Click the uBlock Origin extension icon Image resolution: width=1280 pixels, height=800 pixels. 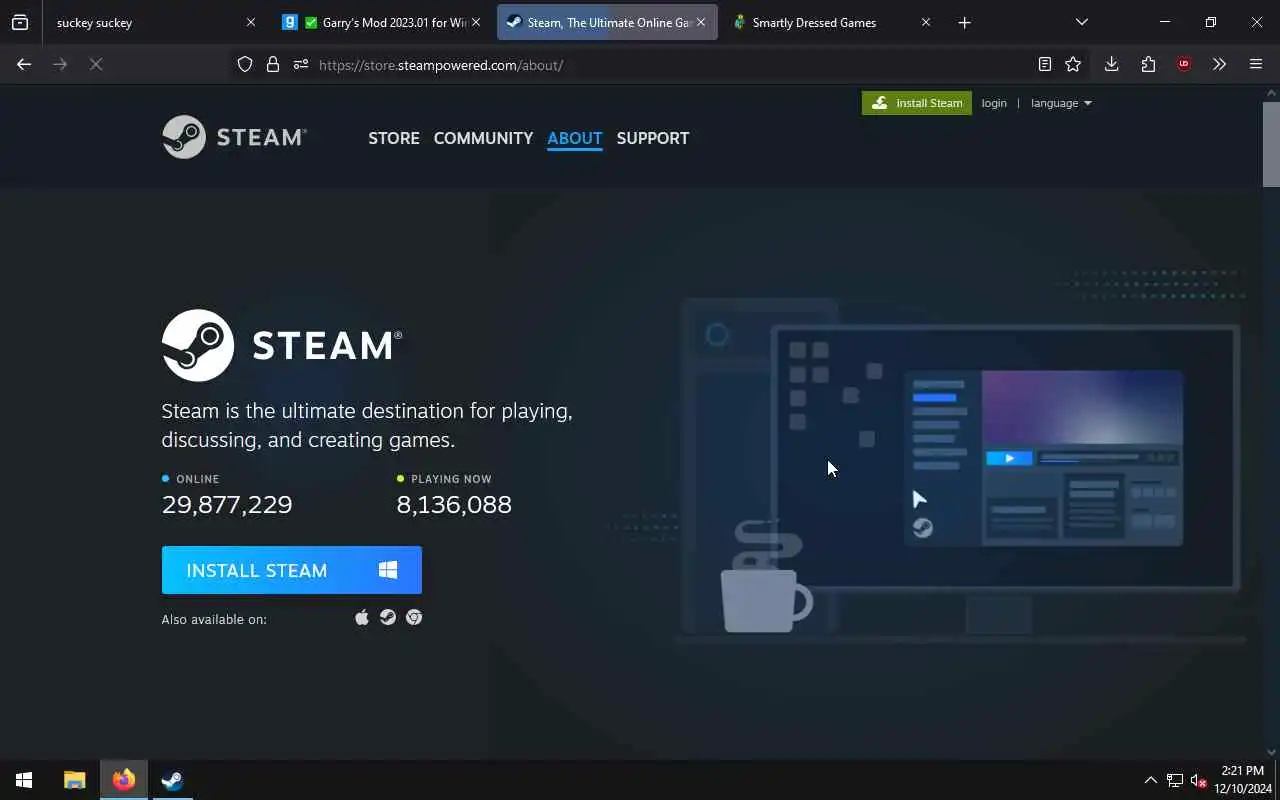coord(1184,64)
